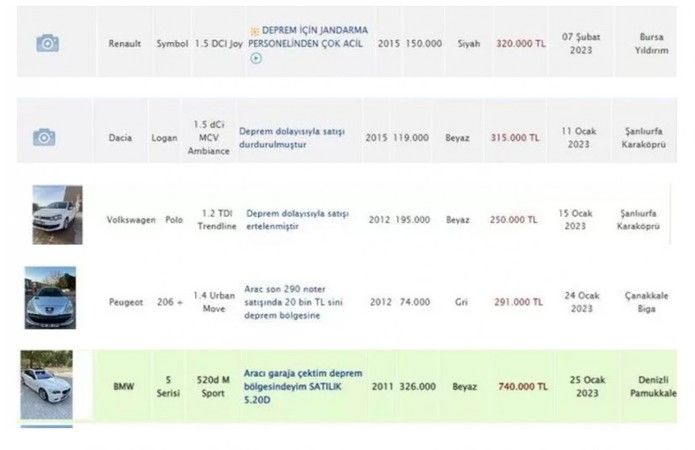Click the date '25 Ocak 2023'
This screenshot has width=695, height=450.
tap(587, 387)
